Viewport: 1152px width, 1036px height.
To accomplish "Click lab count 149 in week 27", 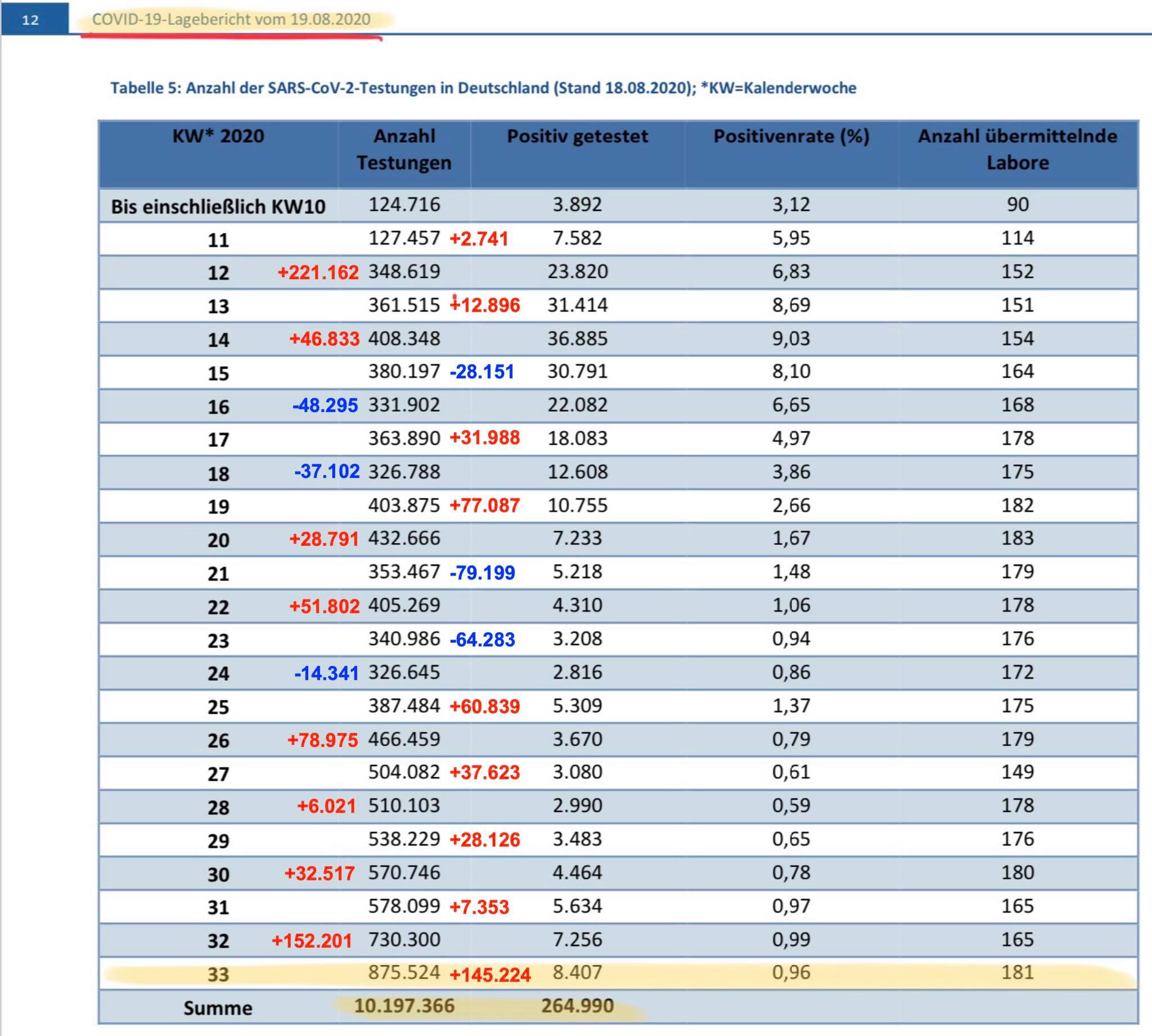I will click(1017, 772).
